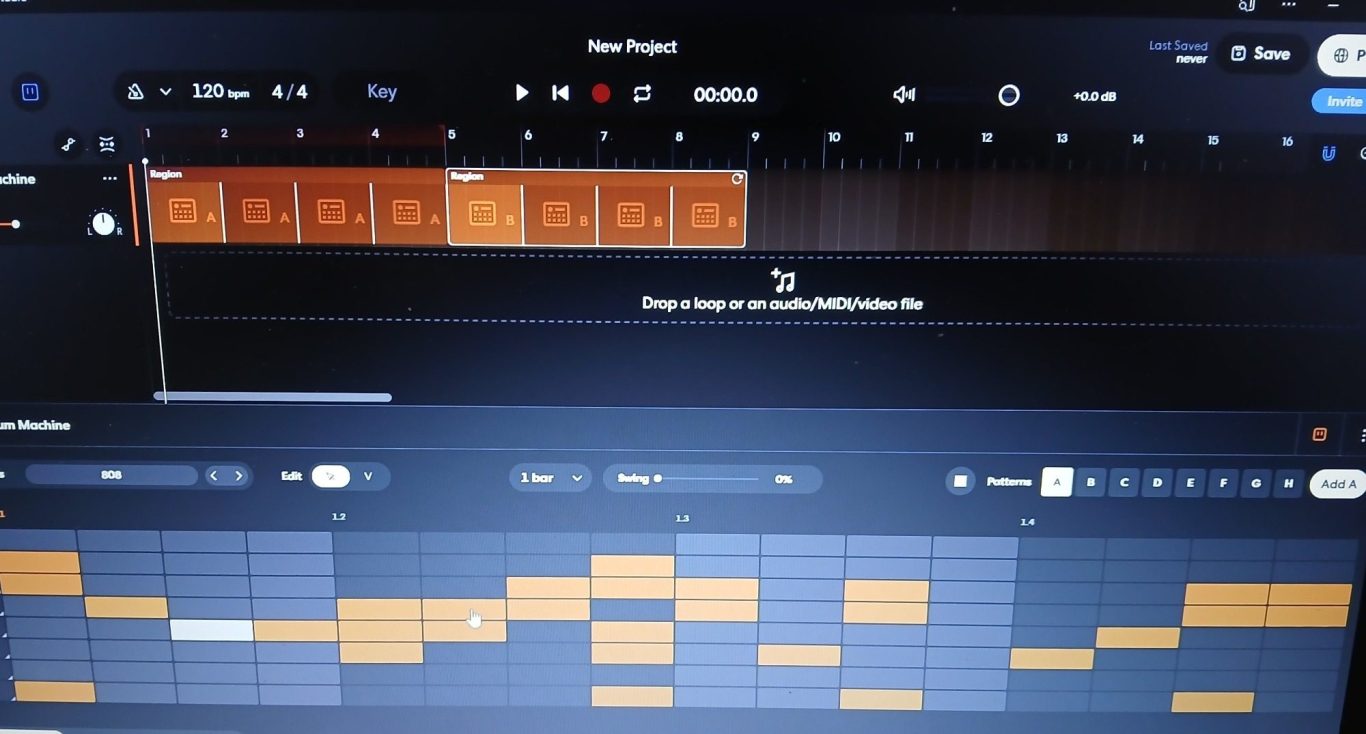Click the master volume speaker icon
The width and height of the screenshot is (1366, 734).
(904, 95)
